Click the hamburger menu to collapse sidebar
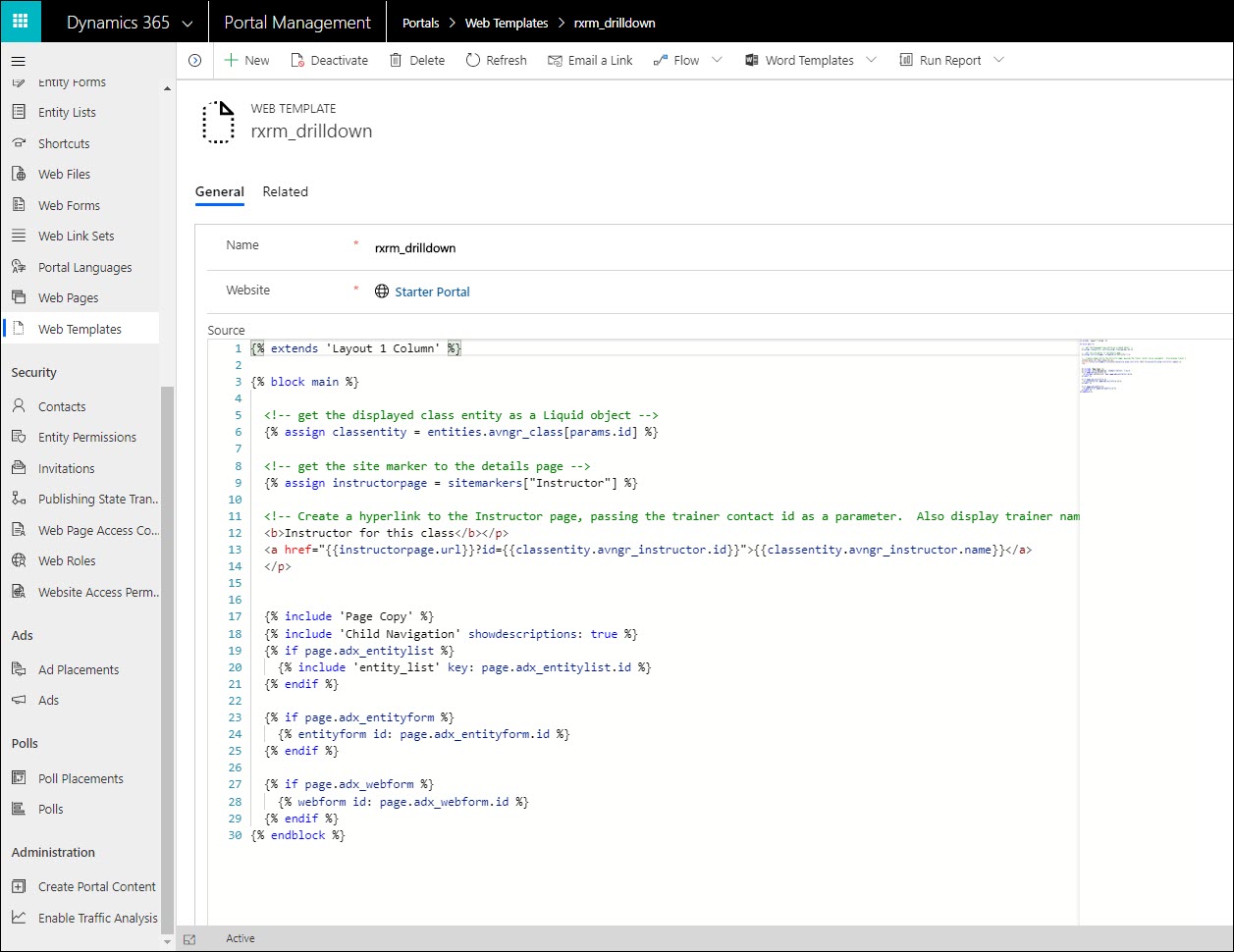Screen dimensions: 1234x952 click(x=18, y=61)
